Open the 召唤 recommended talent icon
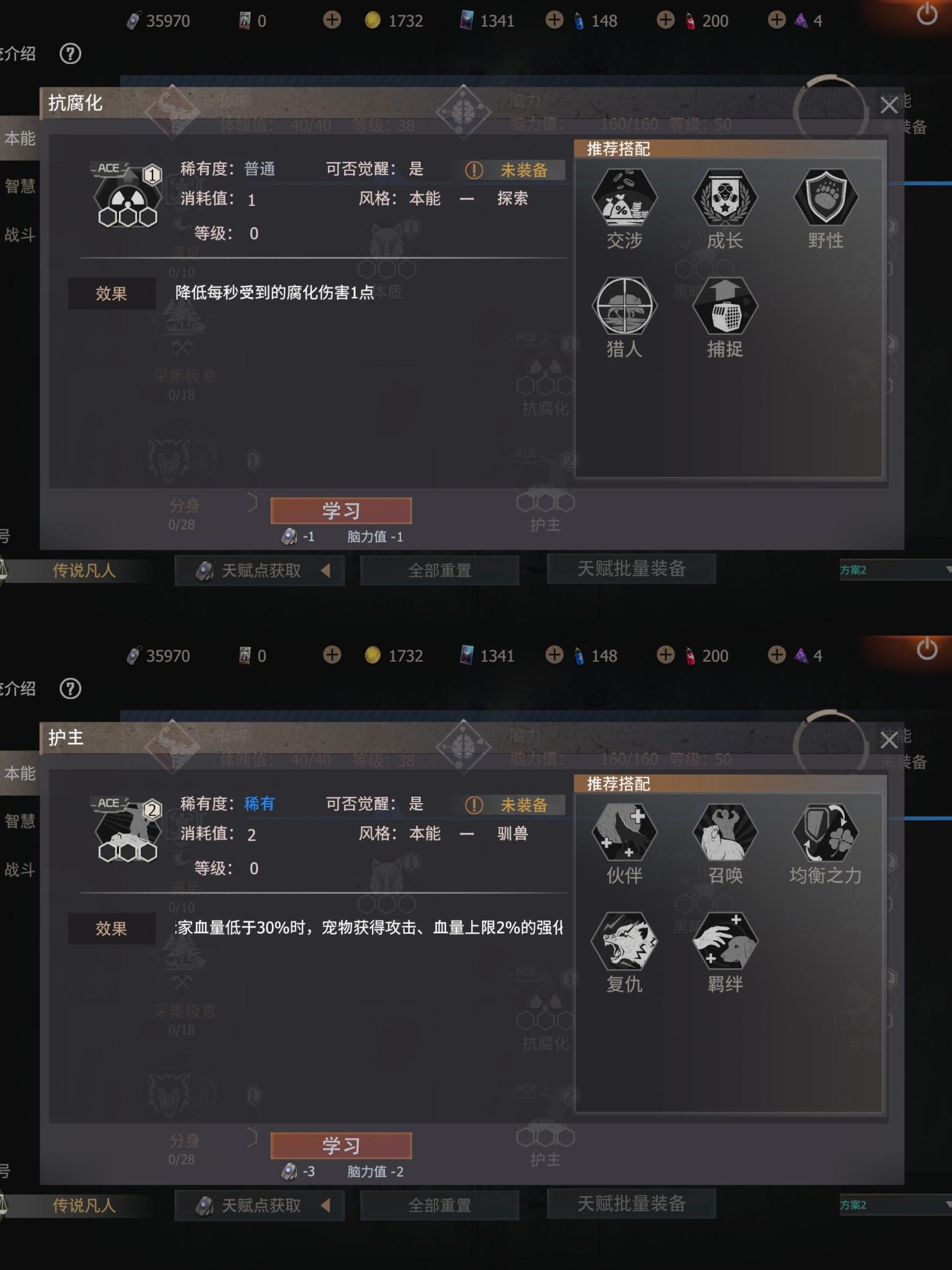 (x=725, y=833)
